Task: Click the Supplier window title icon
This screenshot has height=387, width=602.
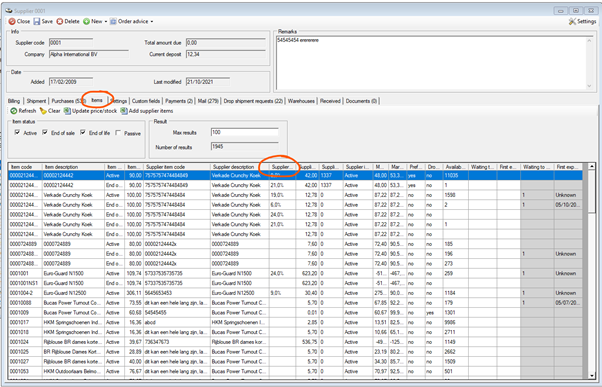Action: [x=8, y=11]
